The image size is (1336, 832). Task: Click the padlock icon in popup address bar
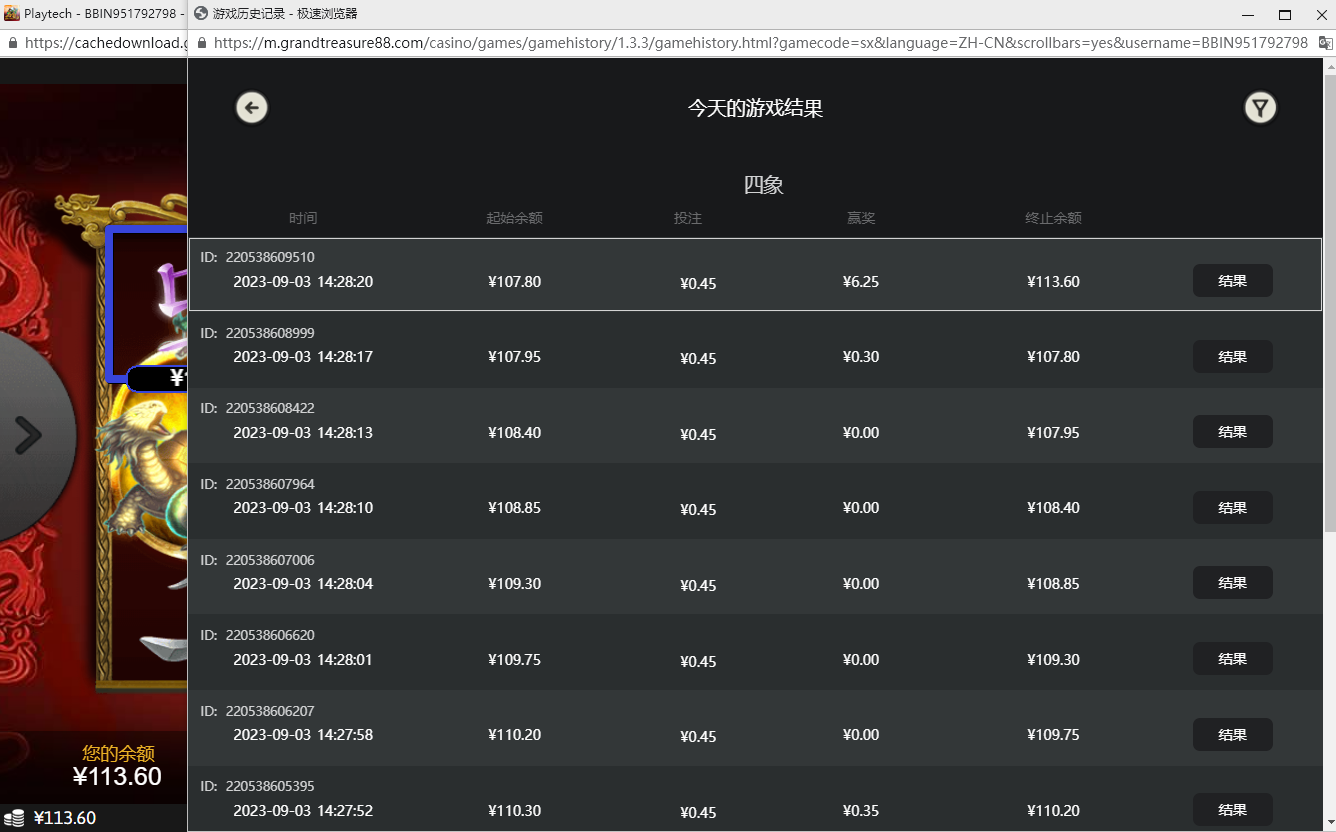point(202,43)
